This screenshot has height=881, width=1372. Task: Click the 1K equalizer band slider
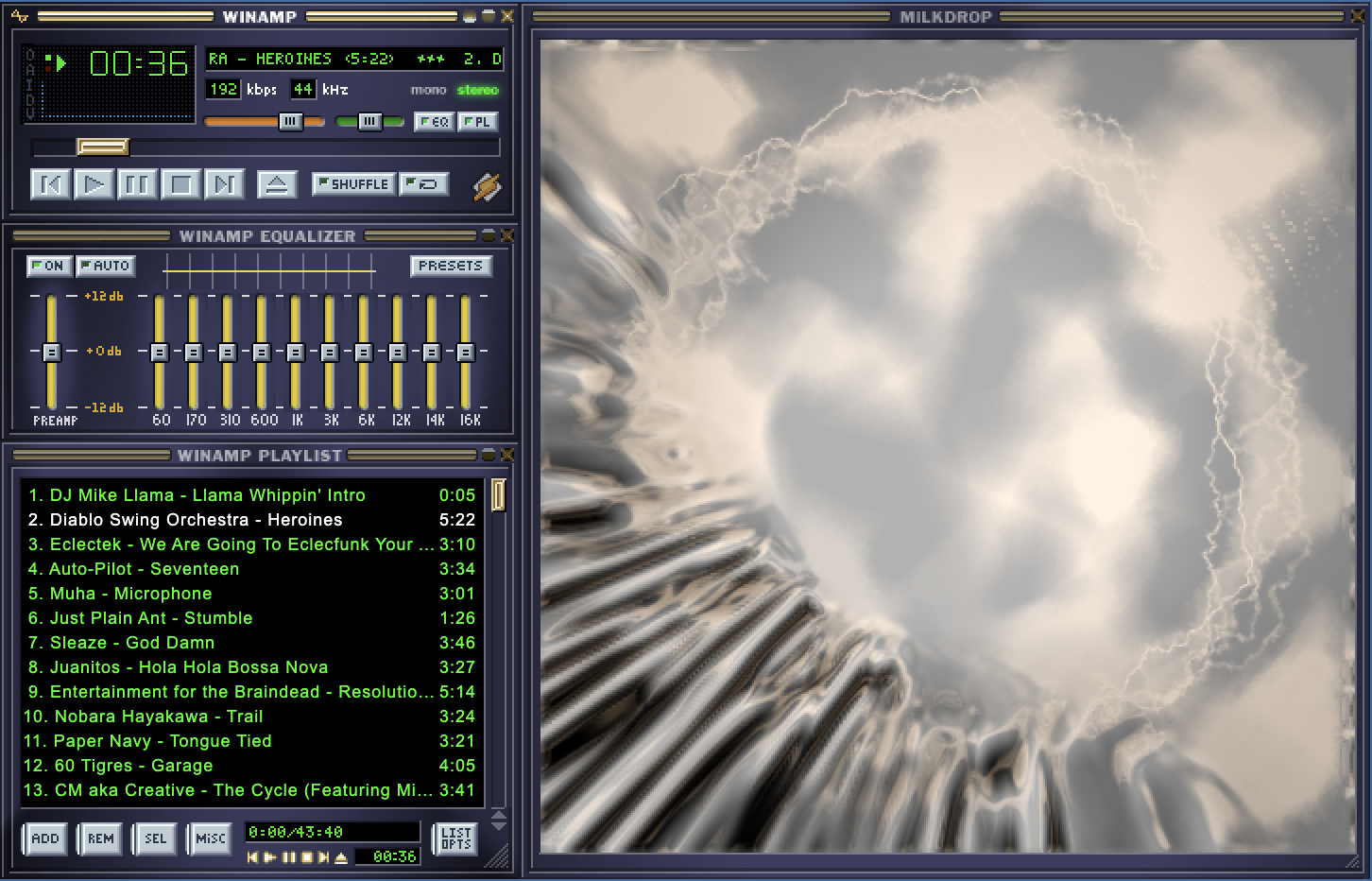pyautogui.click(x=296, y=352)
